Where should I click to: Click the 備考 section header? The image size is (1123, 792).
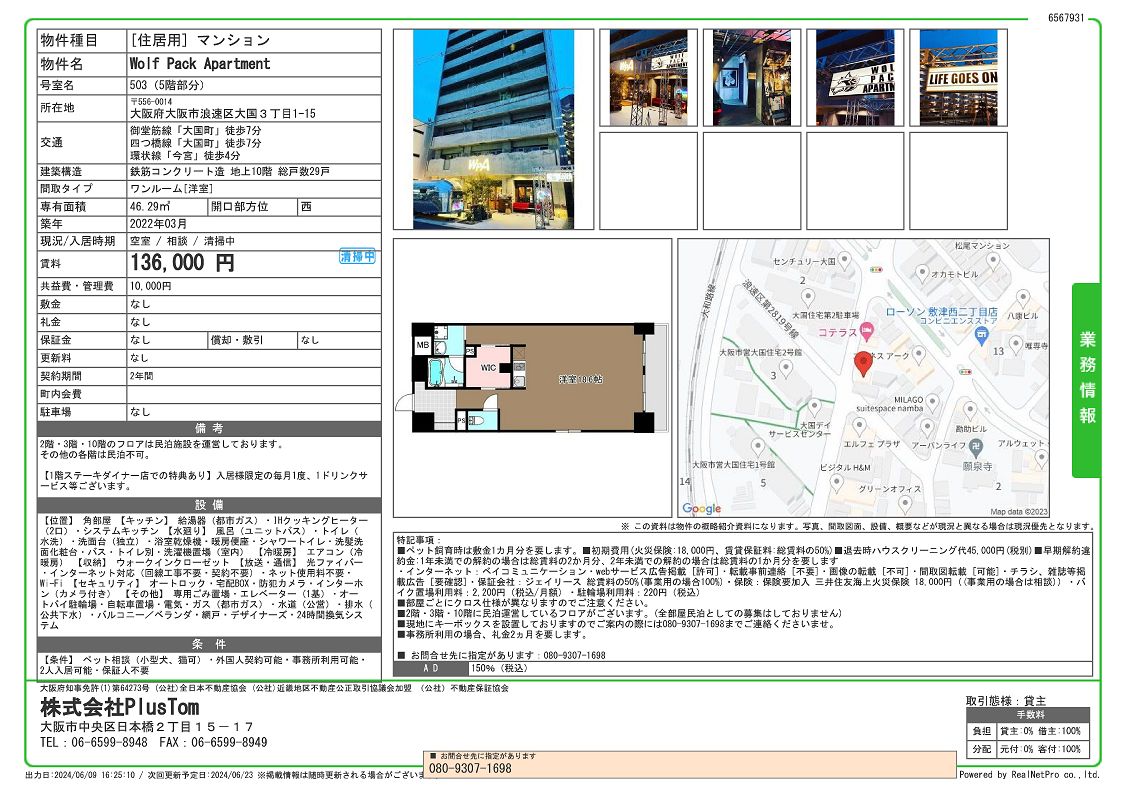click(209, 428)
